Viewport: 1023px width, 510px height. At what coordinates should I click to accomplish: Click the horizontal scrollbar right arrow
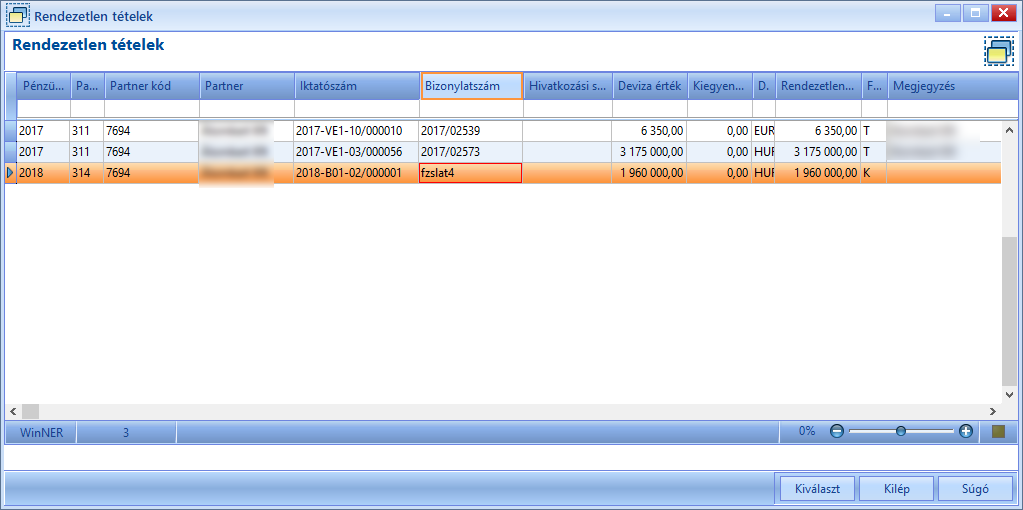tap(992, 412)
